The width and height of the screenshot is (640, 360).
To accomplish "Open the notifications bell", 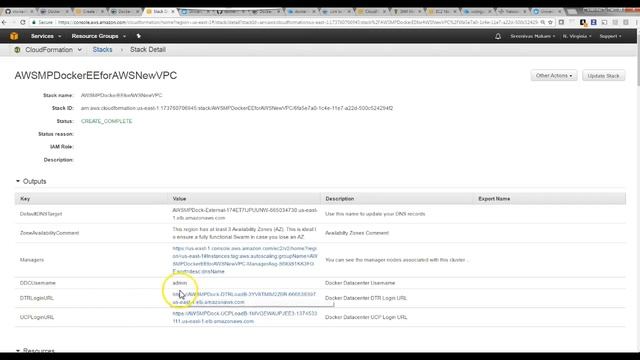I will 498,36.
